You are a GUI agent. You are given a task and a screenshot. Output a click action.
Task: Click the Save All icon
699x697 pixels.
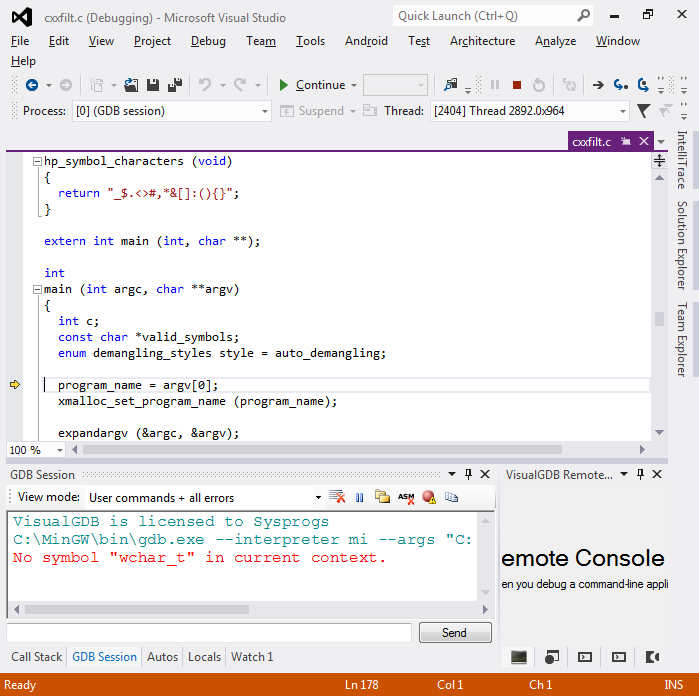175,85
